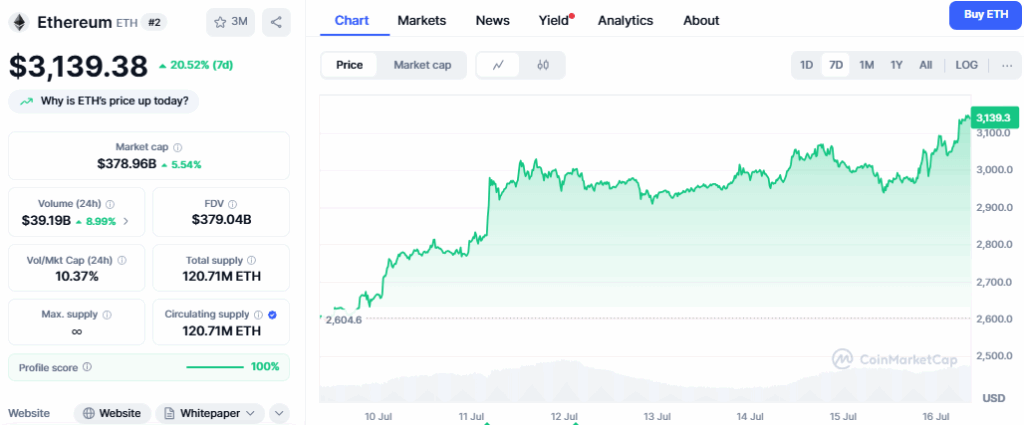Switch to the Analytics tab
1024x425 pixels.
click(625, 20)
